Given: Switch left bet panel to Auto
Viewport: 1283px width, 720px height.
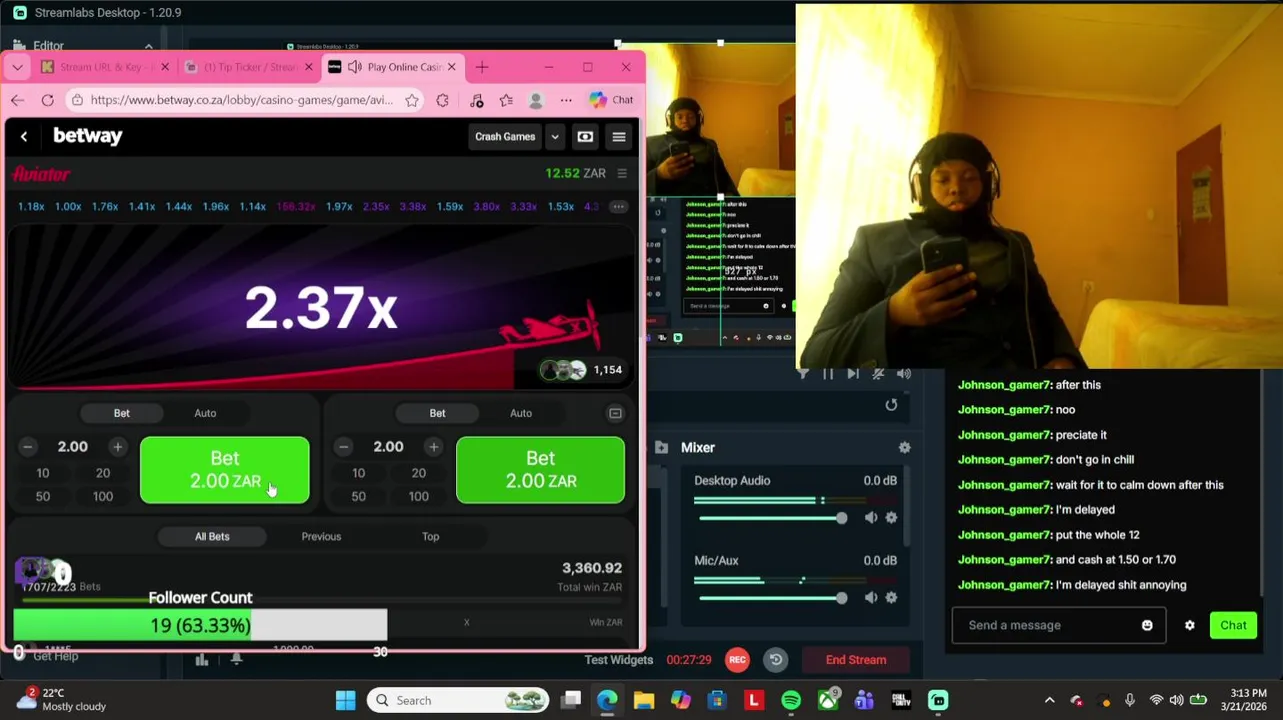Looking at the screenshot, I should tap(205, 413).
